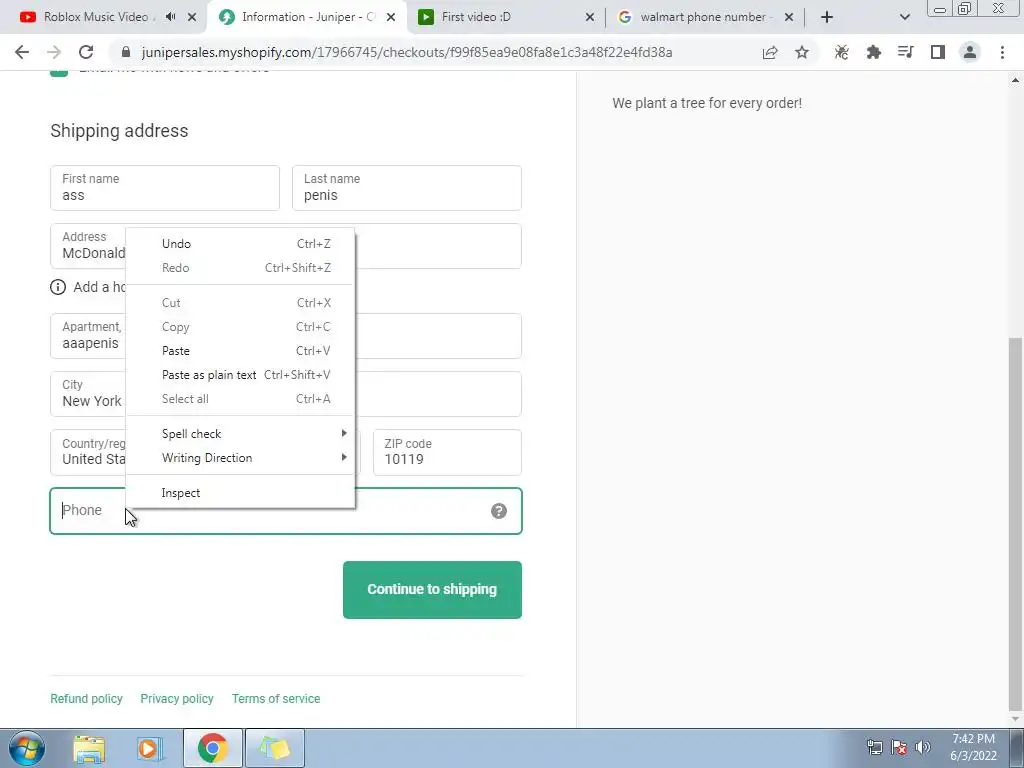The image size is (1024, 768).
Task: Click the Chrome taskbar icon
Action: (212, 748)
